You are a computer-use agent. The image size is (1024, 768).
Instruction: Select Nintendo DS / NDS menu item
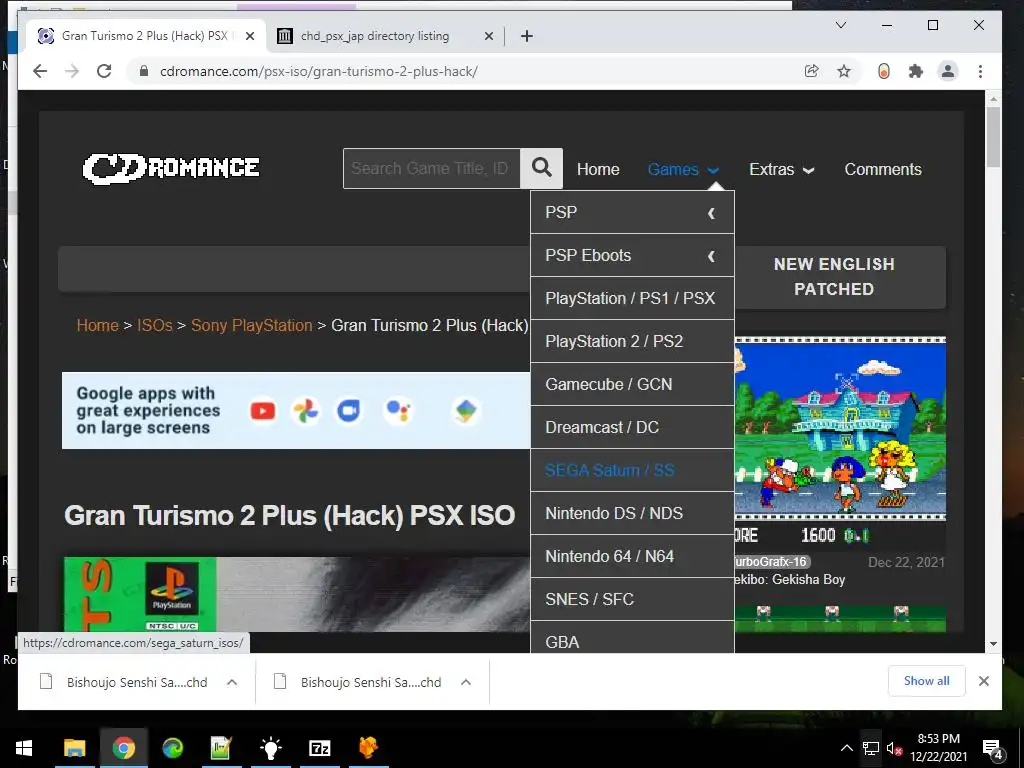coord(632,513)
